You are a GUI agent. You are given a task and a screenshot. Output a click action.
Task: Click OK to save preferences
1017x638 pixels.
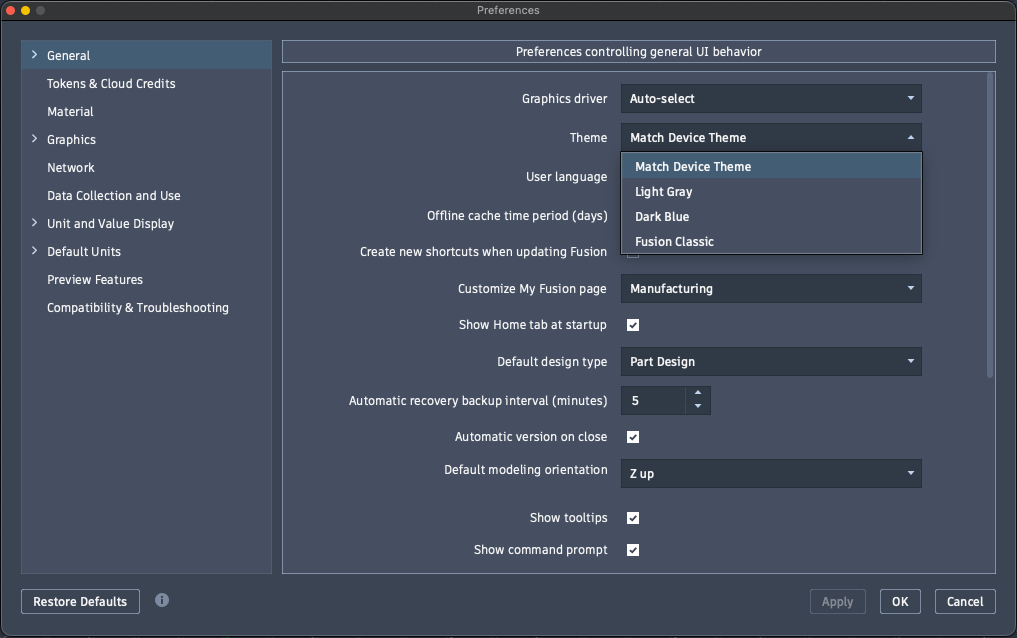point(899,601)
